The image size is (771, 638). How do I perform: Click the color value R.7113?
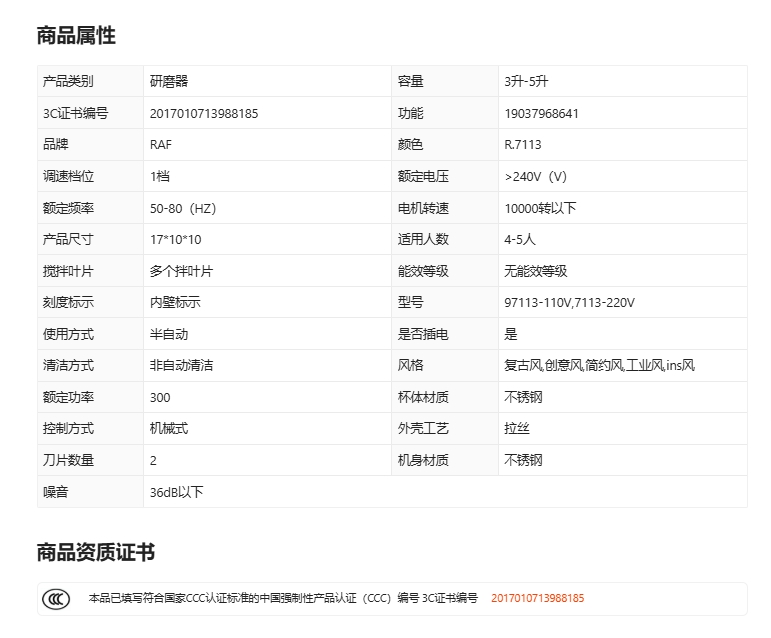click(523, 145)
